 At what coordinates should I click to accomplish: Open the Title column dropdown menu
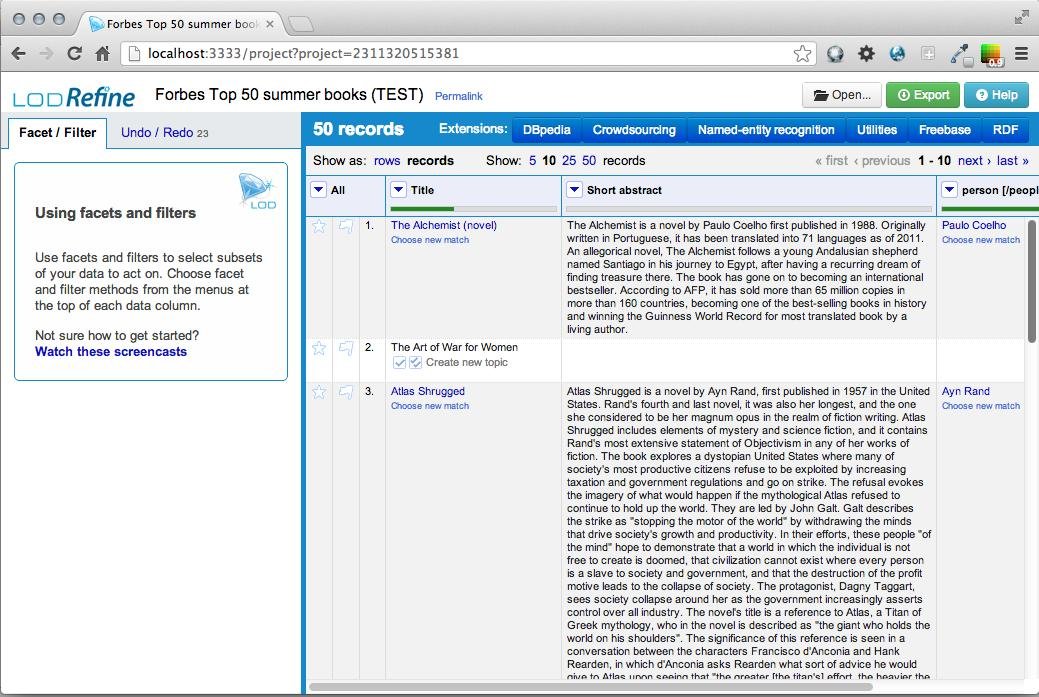pos(398,190)
